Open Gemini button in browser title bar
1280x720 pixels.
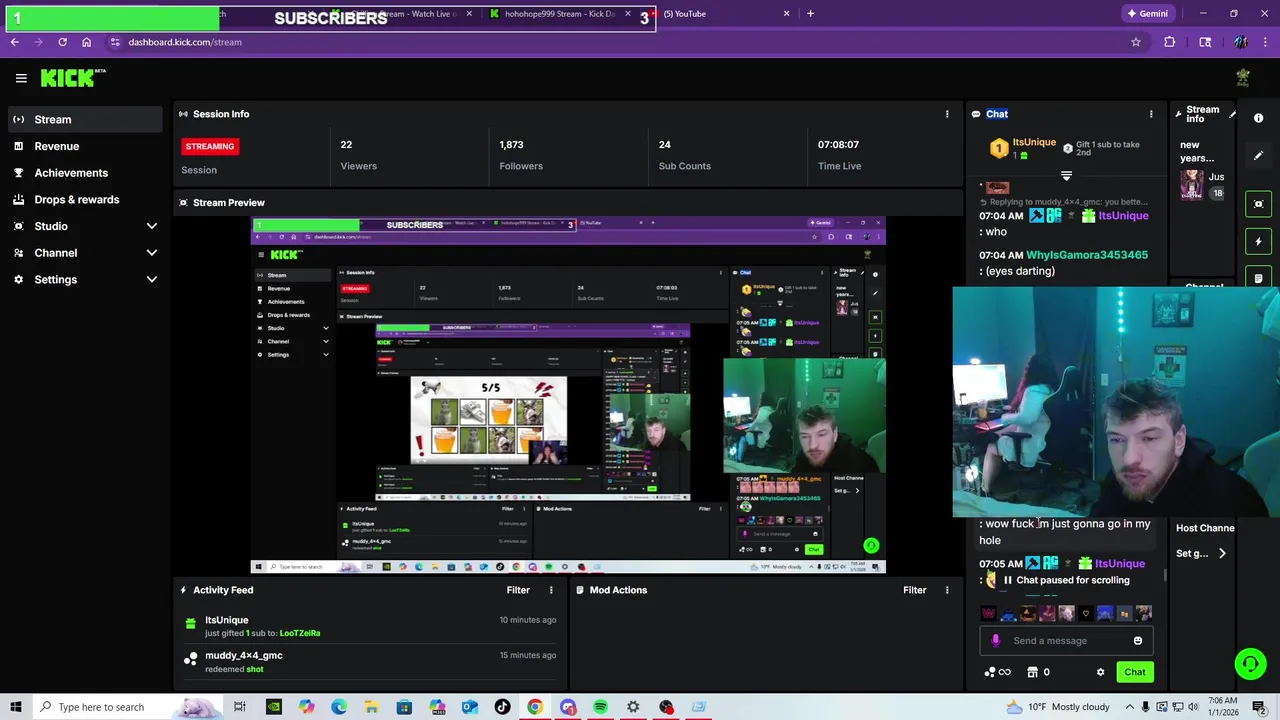1147,14
